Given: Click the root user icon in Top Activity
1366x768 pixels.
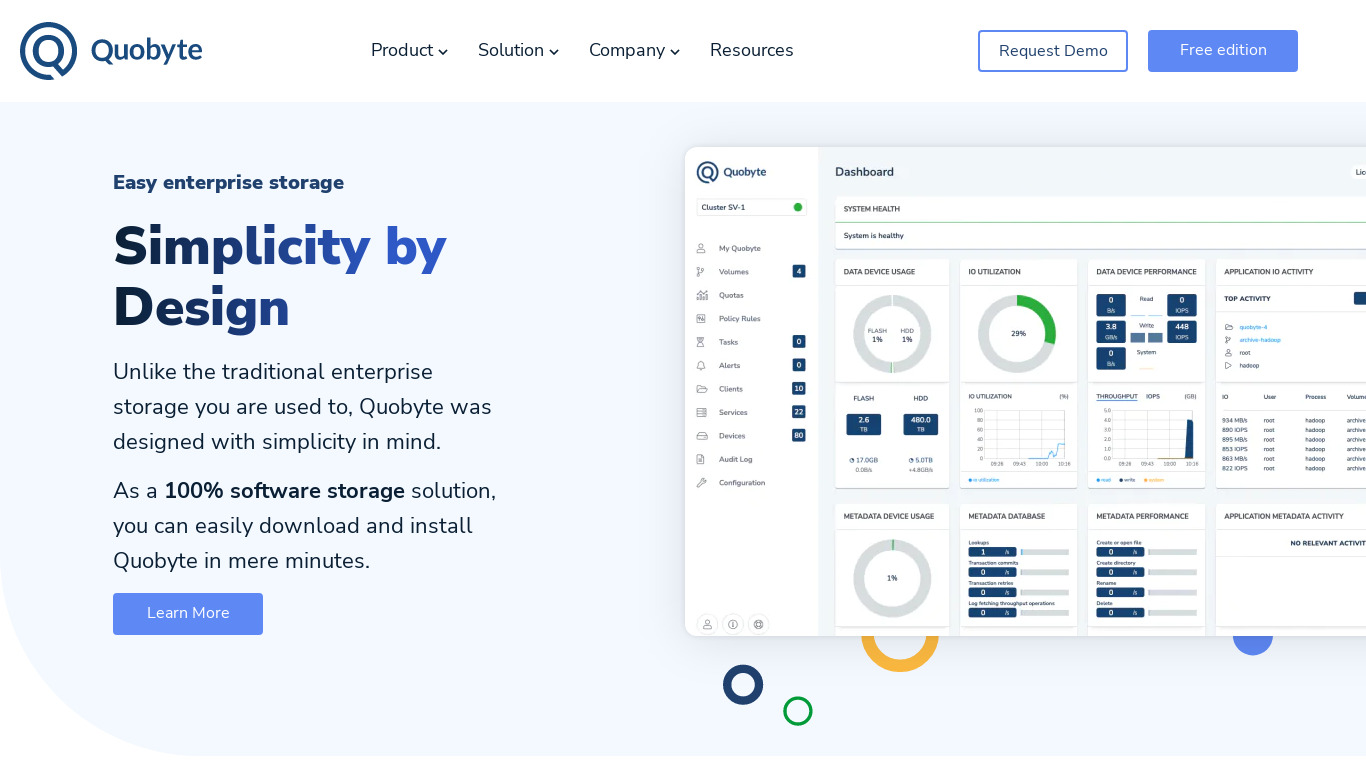Looking at the screenshot, I should [x=1228, y=353].
